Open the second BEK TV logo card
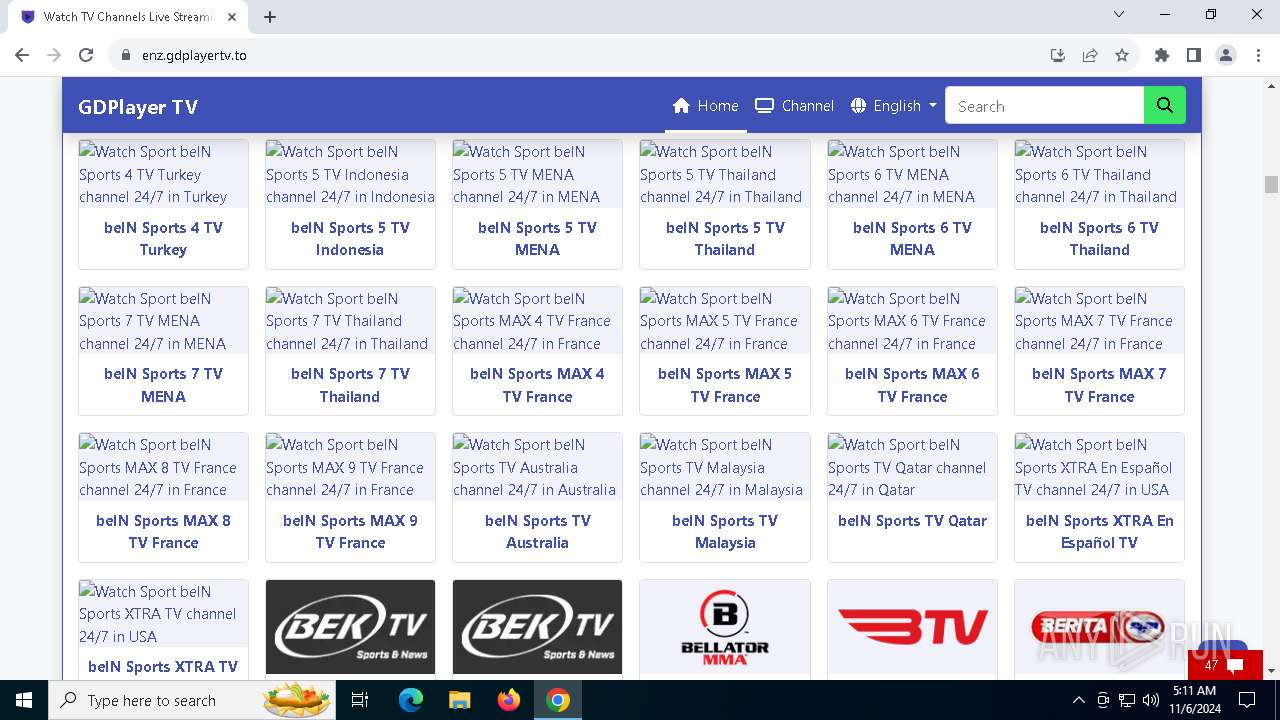Screen dimensions: 1280x720 click(537, 627)
